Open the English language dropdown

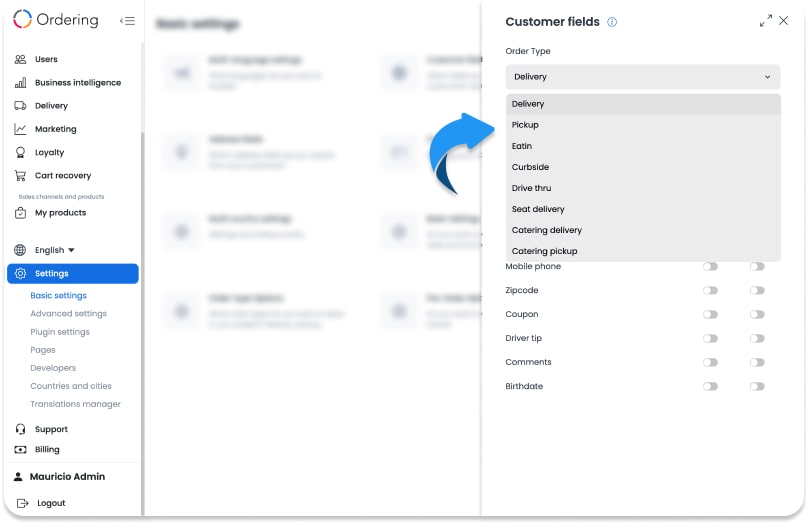55,250
